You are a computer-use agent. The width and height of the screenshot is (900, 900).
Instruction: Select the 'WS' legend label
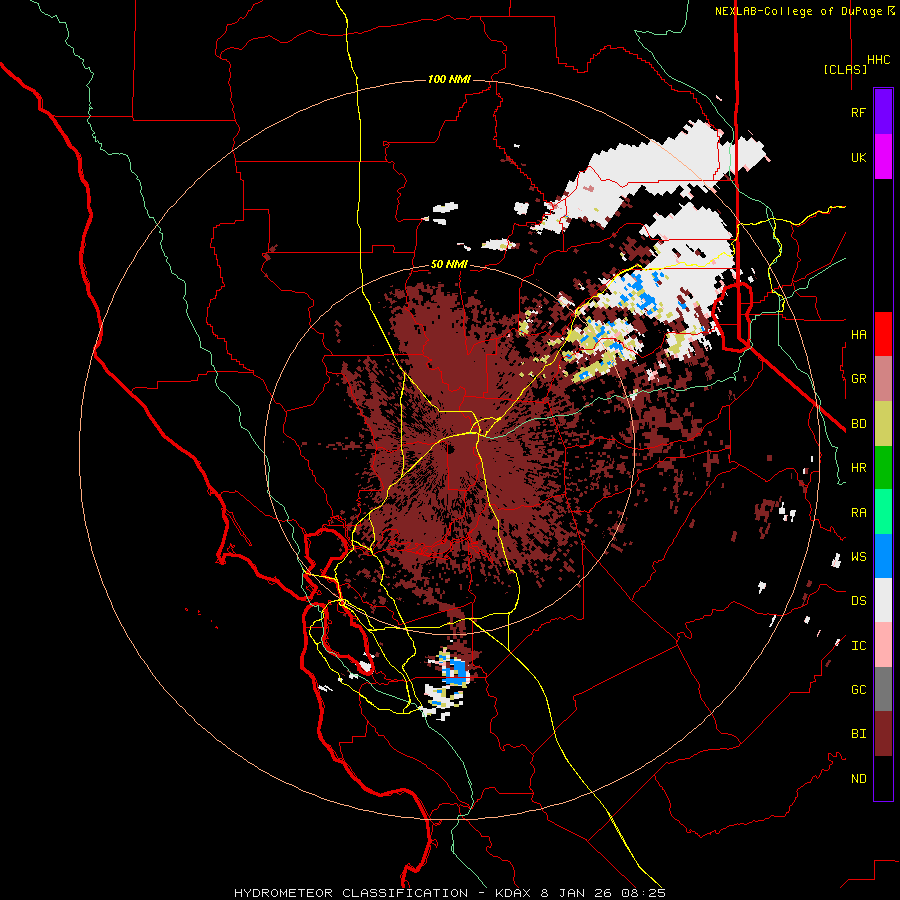[858, 557]
